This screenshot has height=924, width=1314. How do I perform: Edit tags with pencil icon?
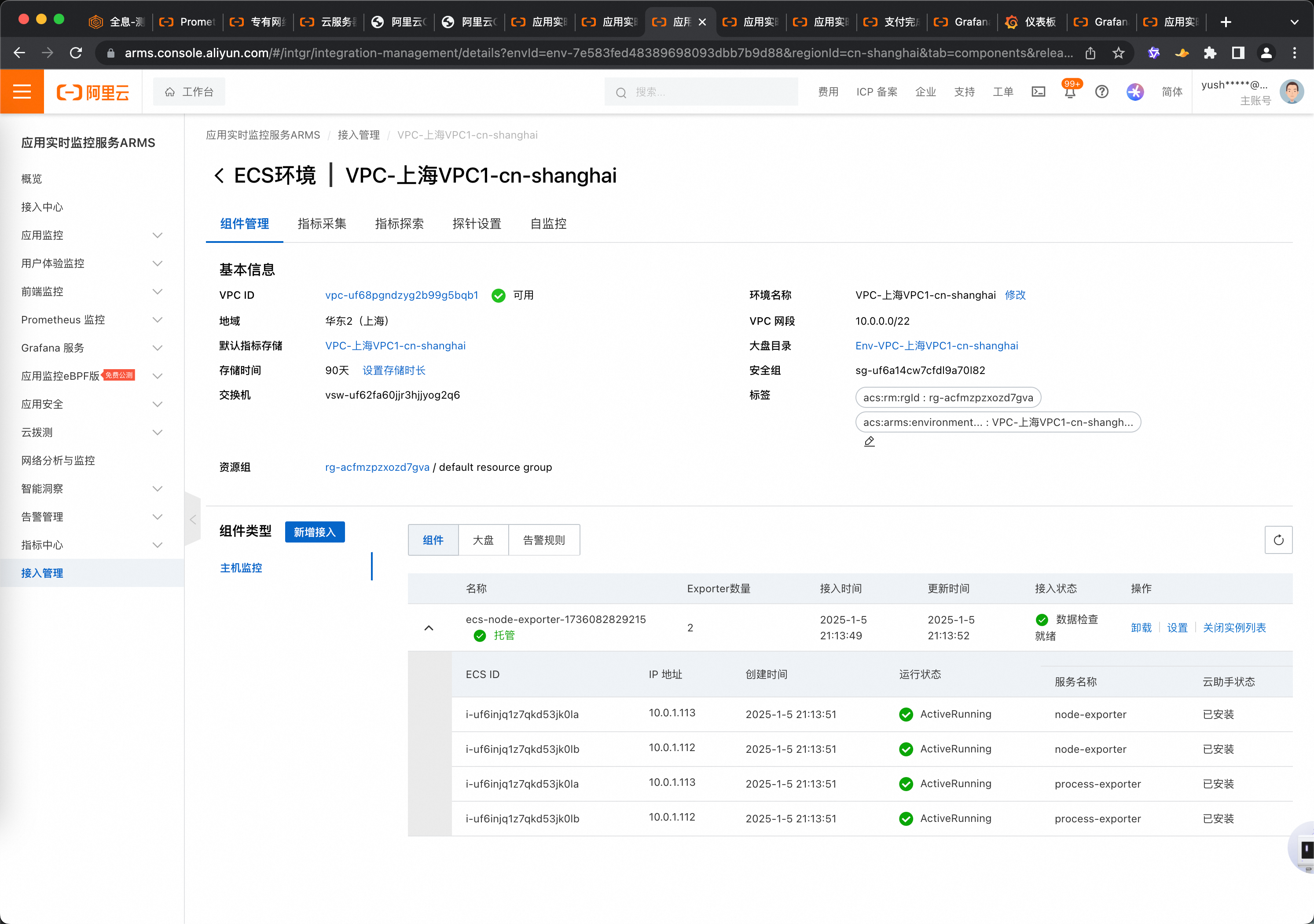[869, 442]
